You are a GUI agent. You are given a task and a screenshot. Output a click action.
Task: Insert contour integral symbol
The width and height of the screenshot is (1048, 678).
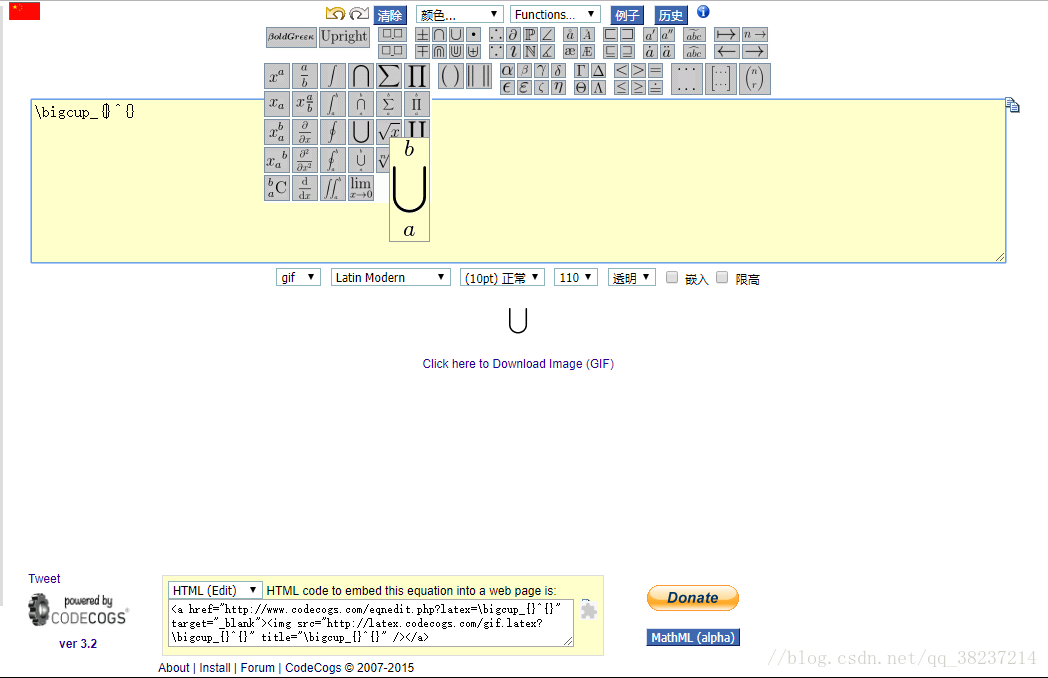click(x=333, y=132)
